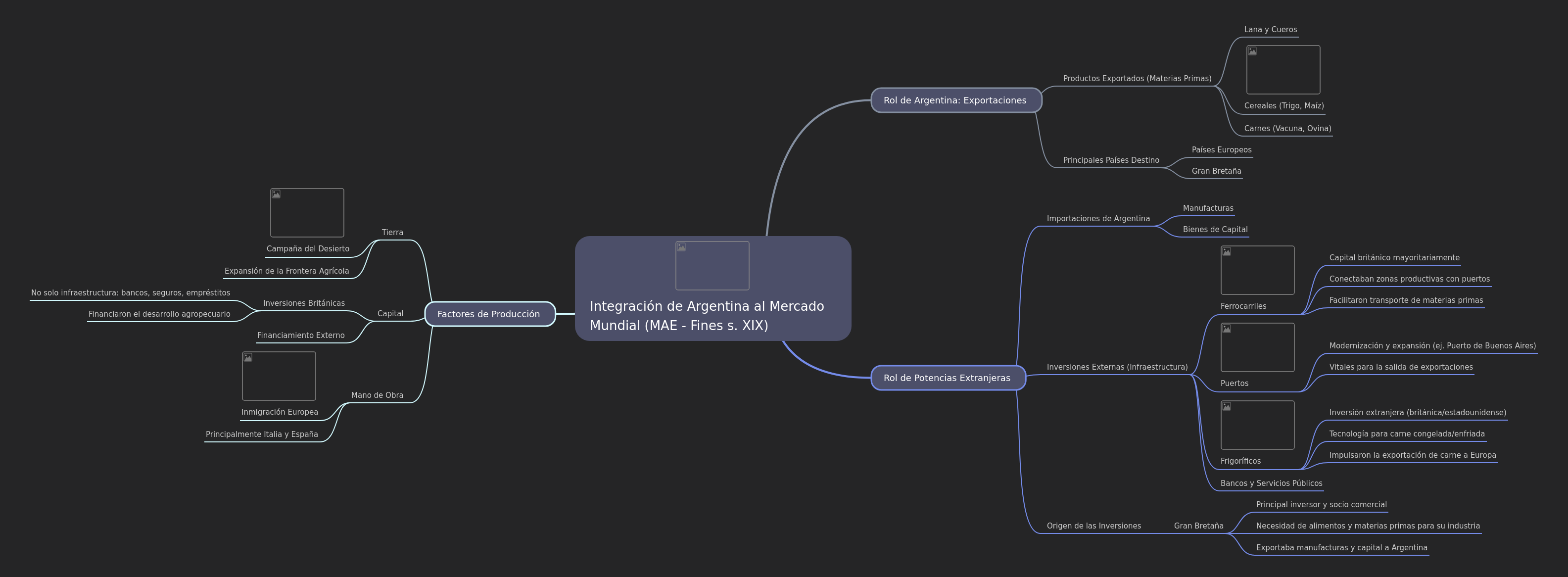Click Importaciones de Argentina node

coord(1098,219)
